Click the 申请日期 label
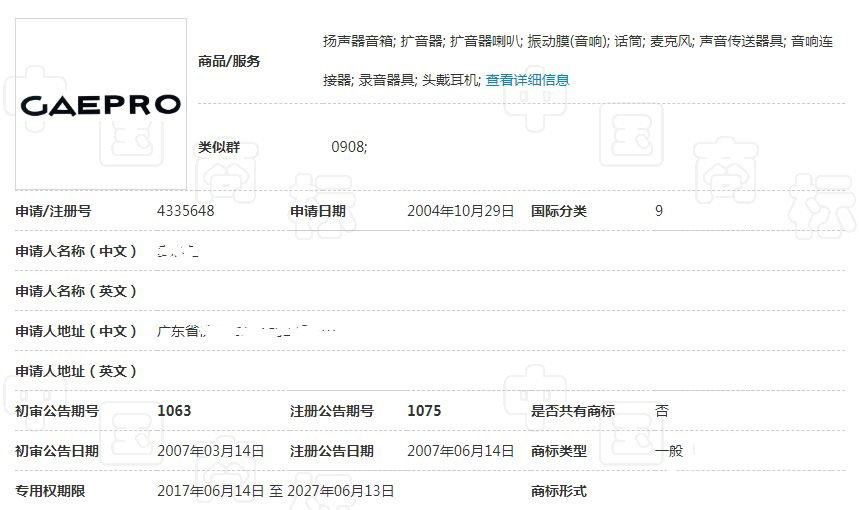Image resolution: width=859 pixels, height=510 pixels. (318, 211)
